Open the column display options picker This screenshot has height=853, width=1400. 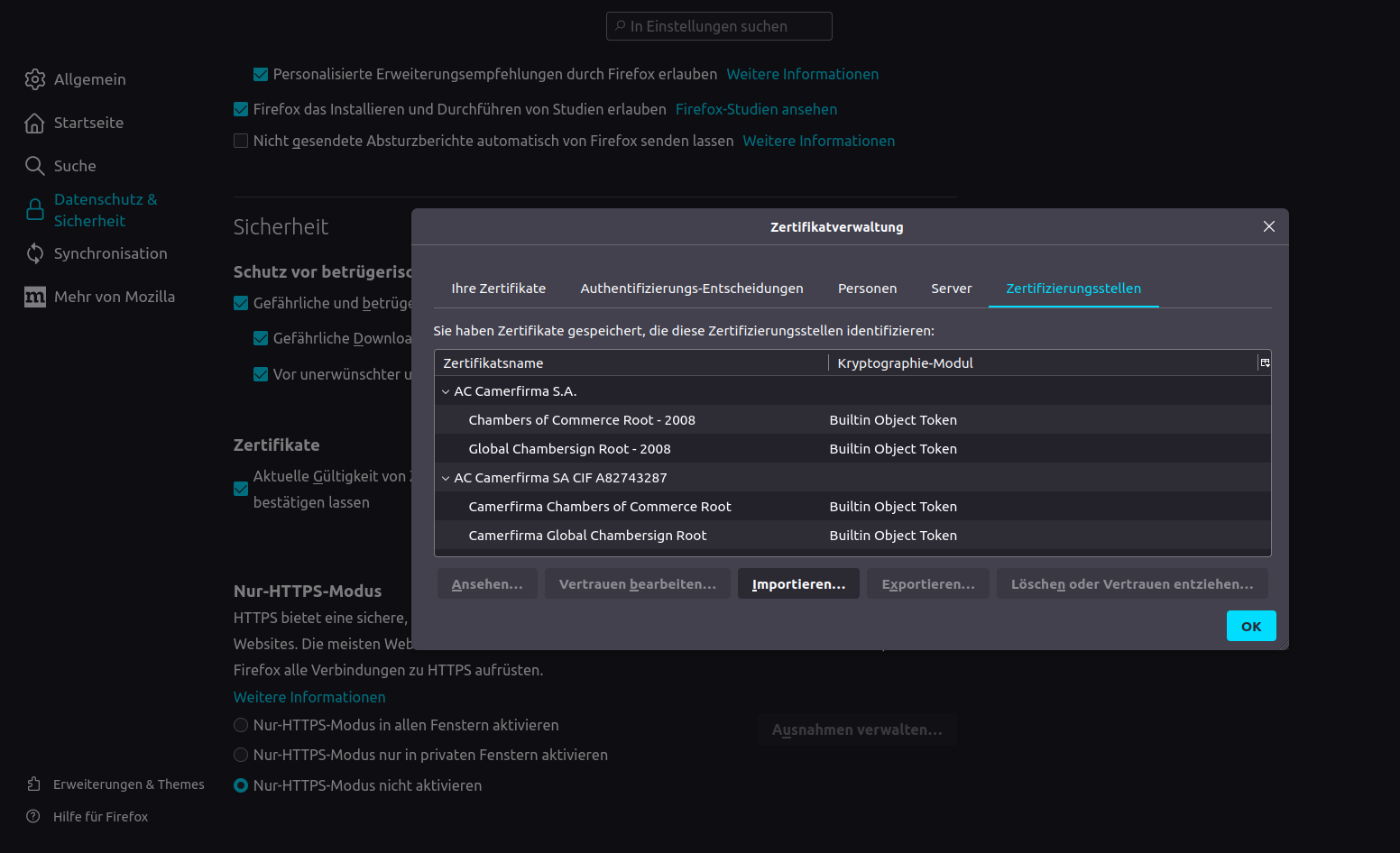1264,362
